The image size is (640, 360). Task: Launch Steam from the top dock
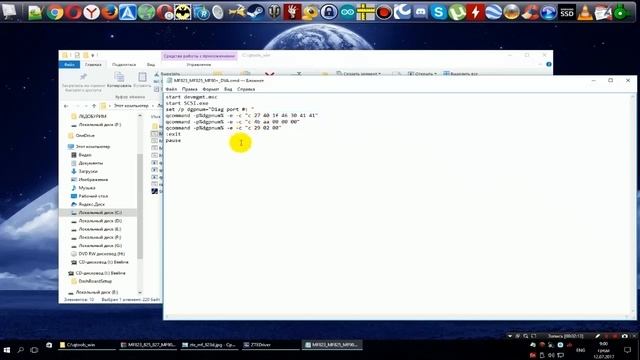[x=256, y=12]
